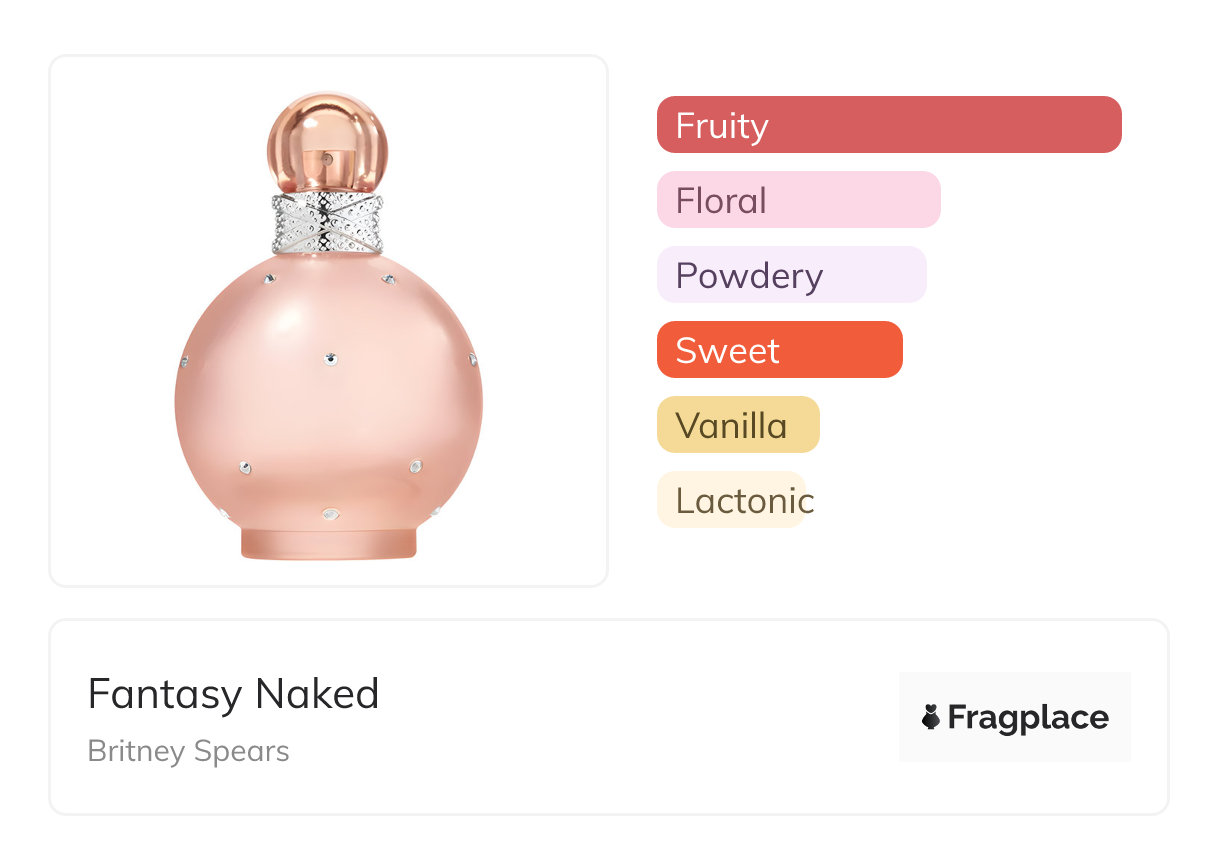Image resolution: width=1218 pixels, height=864 pixels.
Task: Open the Fantasy Naked perfume title
Action: pyautogui.click(x=233, y=694)
